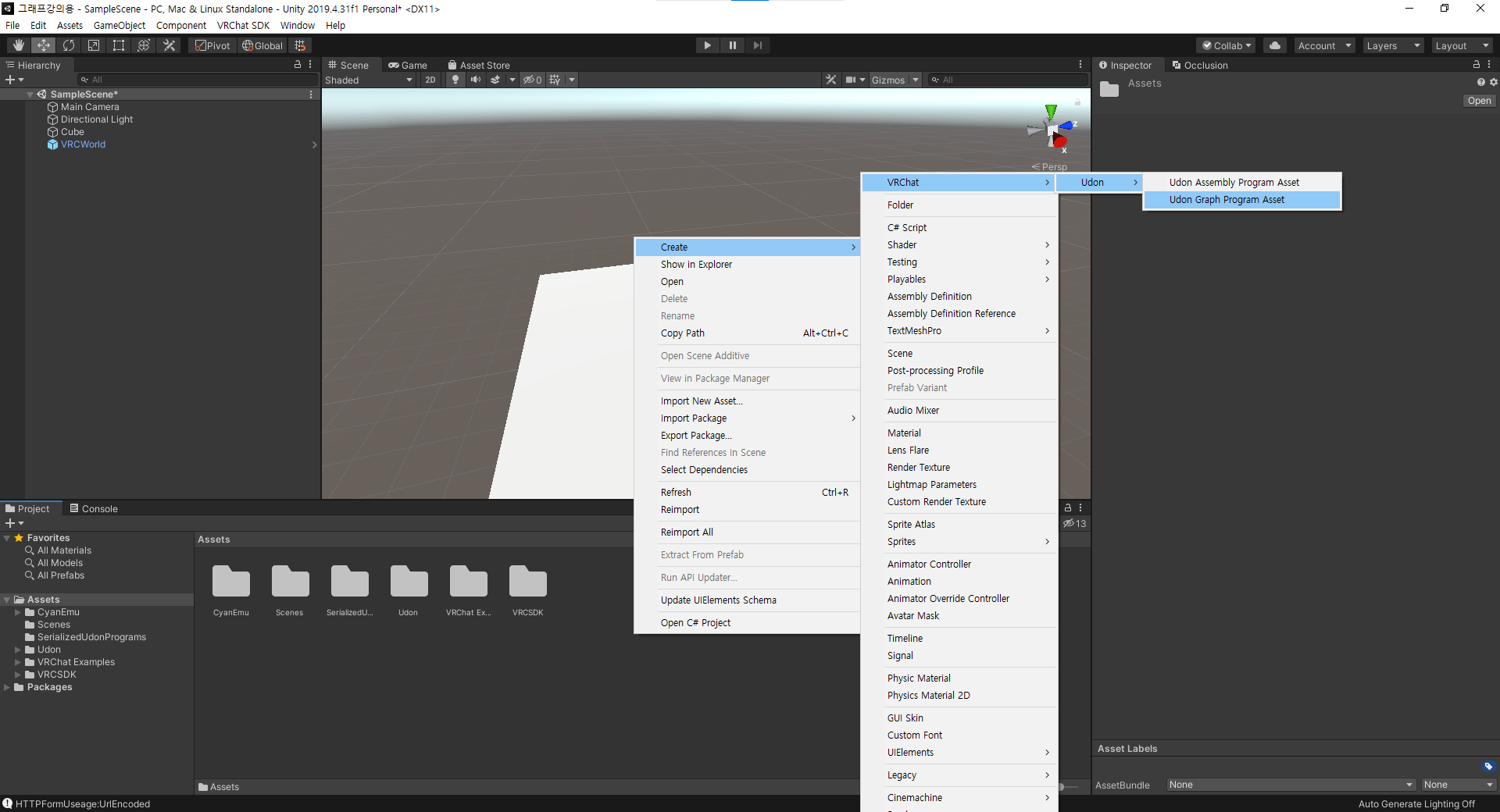1500x812 pixels.
Task: Toggle 2D scene view mode
Action: 430,80
